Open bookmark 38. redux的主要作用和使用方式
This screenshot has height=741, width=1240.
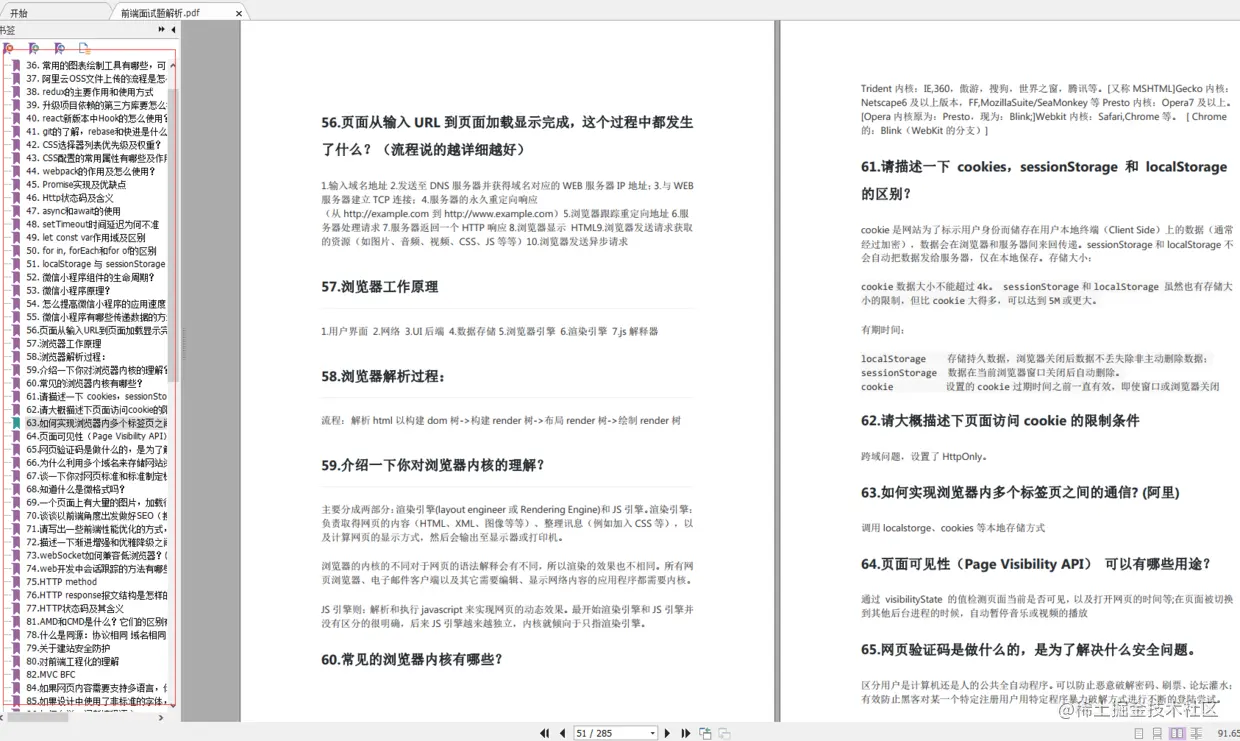point(90,91)
